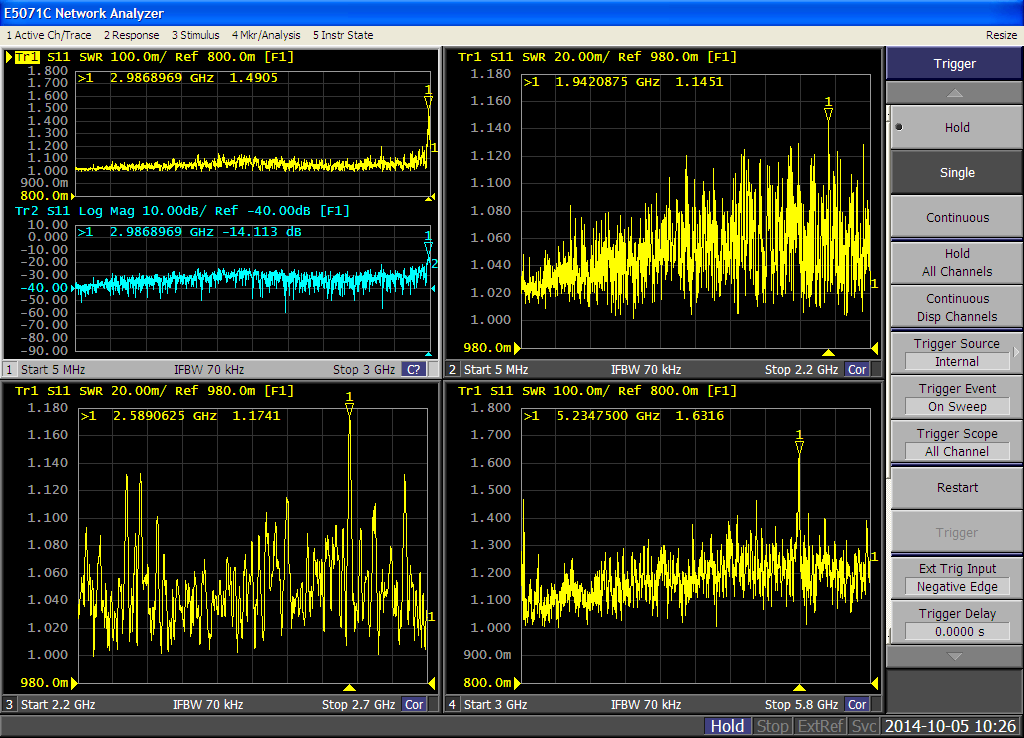
Task: Expand the Trigger Source submenu
Action: [x=956, y=353]
